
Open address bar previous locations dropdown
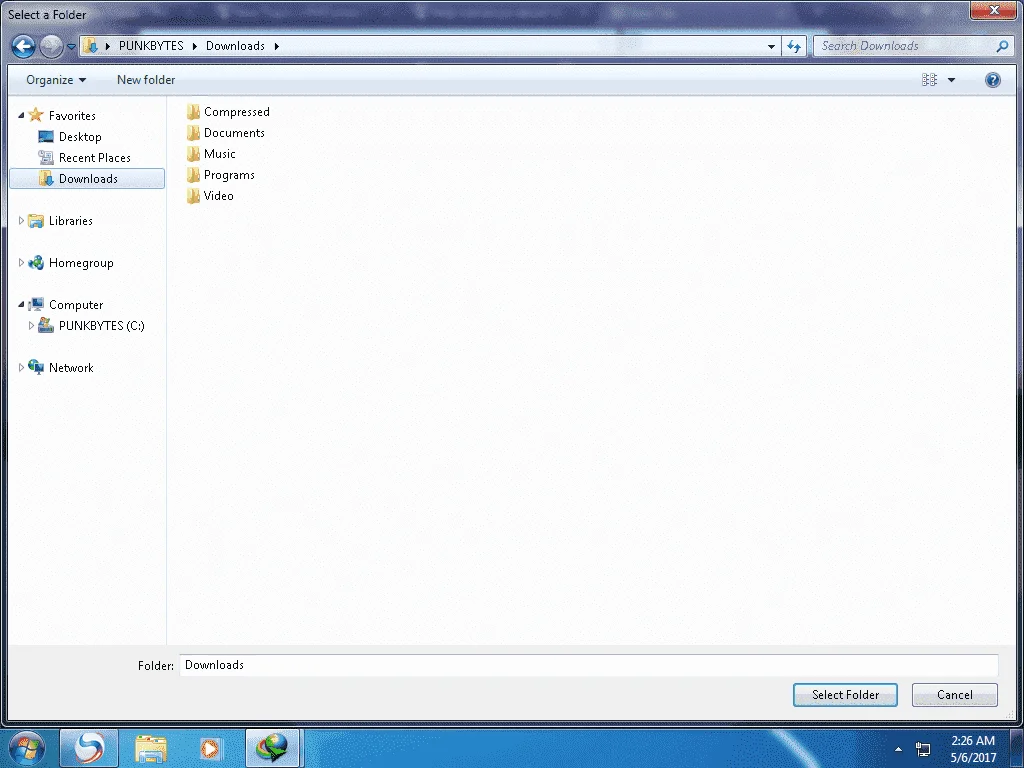tap(771, 46)
